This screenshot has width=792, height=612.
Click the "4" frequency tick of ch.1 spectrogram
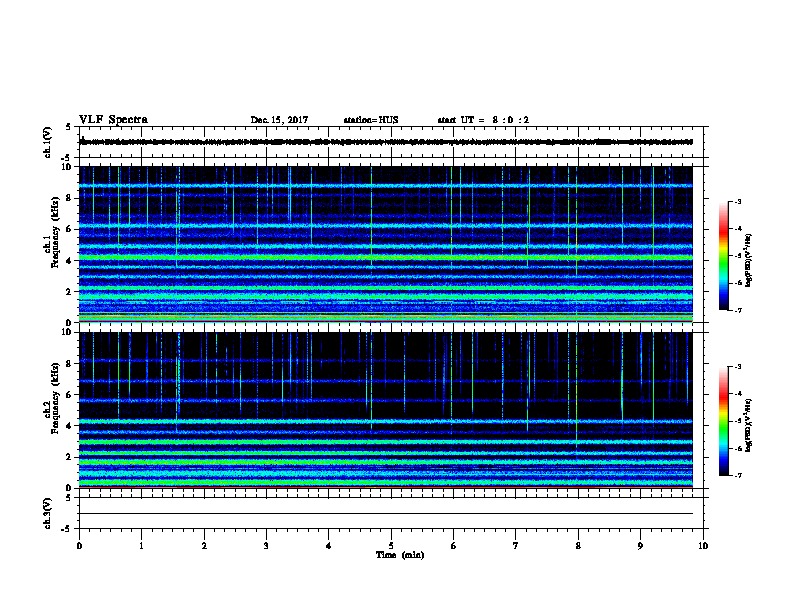click(x=70, y=261)
